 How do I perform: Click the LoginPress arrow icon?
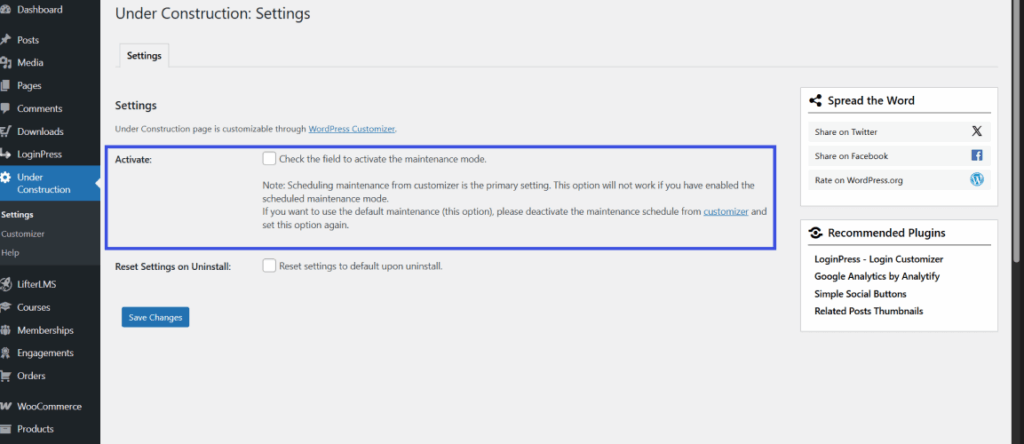5,154
